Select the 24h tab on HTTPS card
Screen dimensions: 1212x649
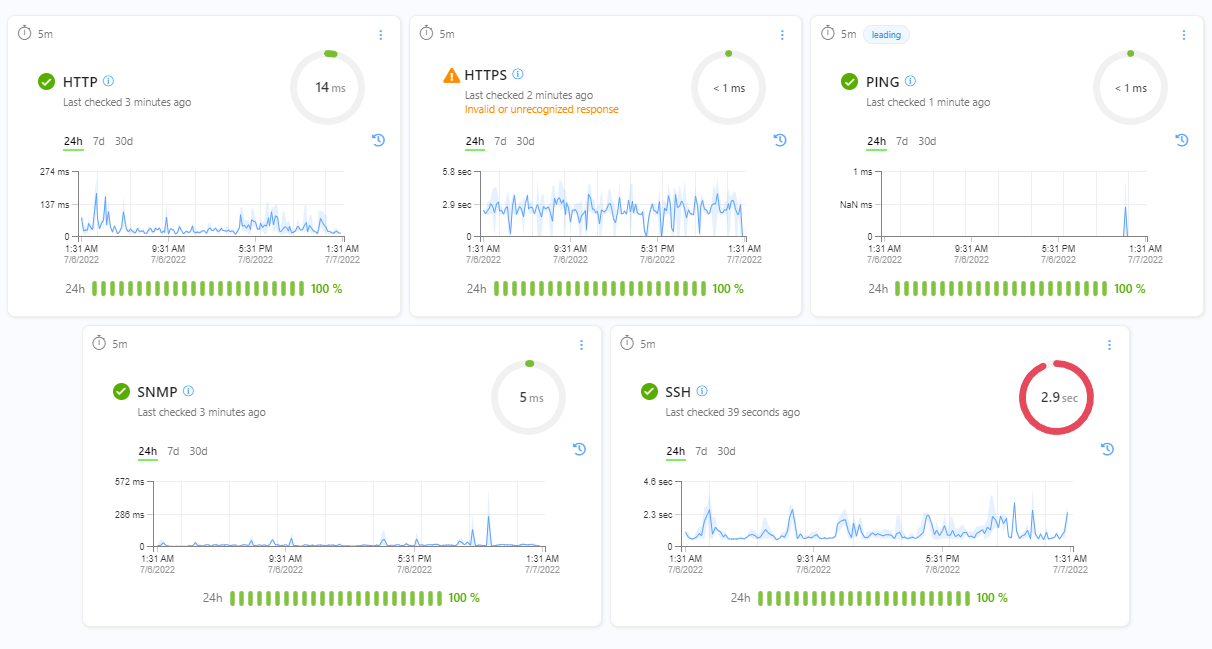[x=475, y=141]
